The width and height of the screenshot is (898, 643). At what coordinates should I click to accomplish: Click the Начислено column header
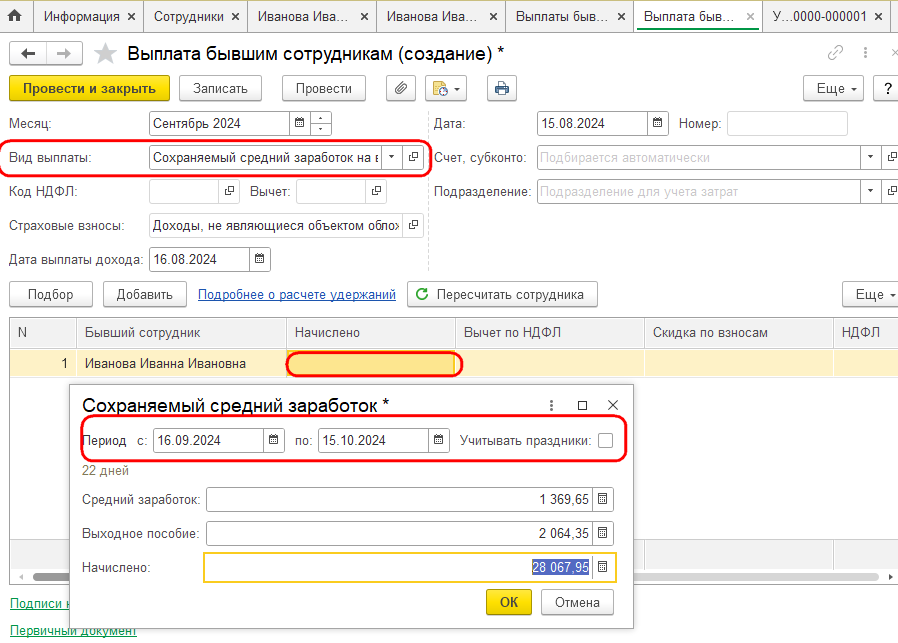pyautogui.click(x=371, y=333)
